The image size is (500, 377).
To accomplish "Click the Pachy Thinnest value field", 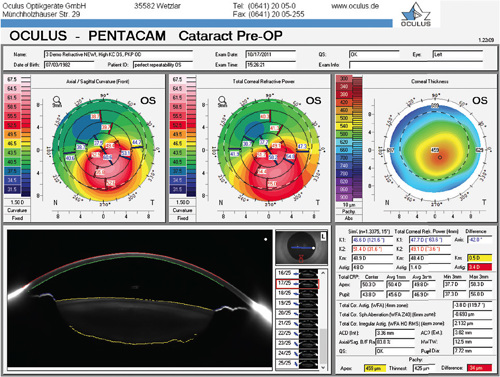I will click(424, 368).
